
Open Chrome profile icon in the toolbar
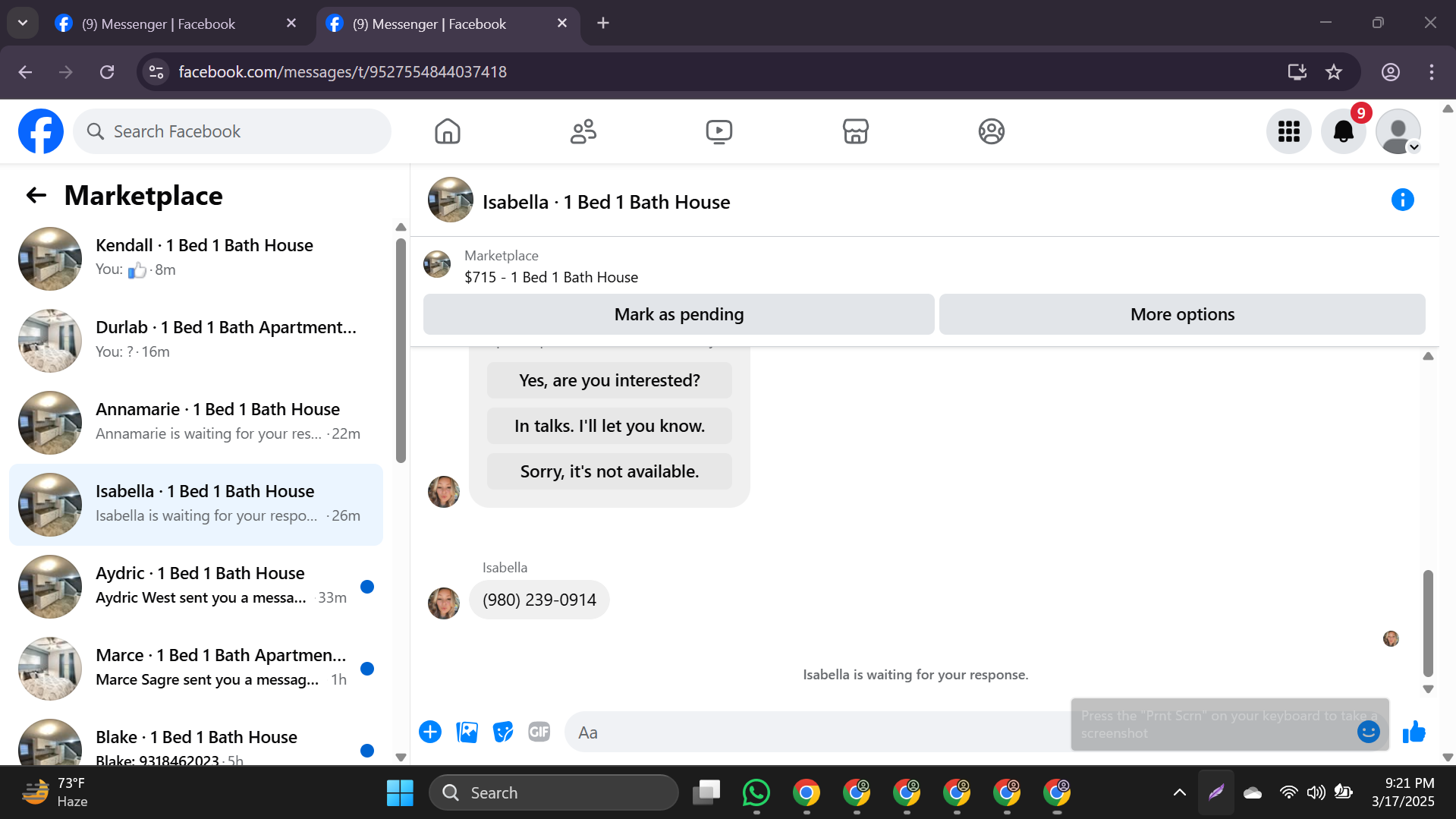(x=1391, y=72)
